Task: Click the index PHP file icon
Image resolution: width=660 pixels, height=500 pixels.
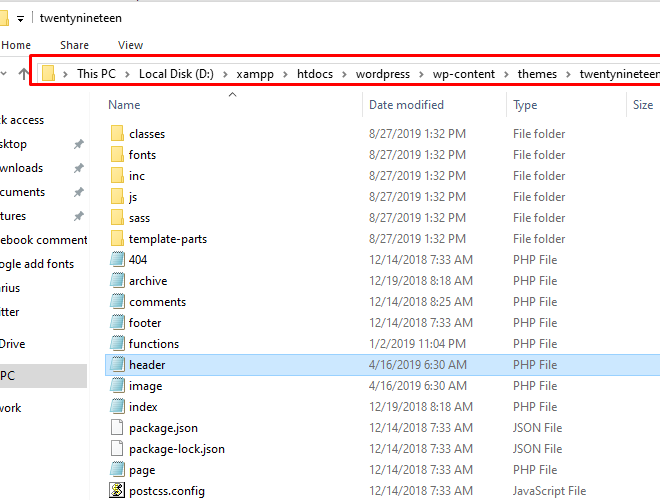Action: point(117,407)
